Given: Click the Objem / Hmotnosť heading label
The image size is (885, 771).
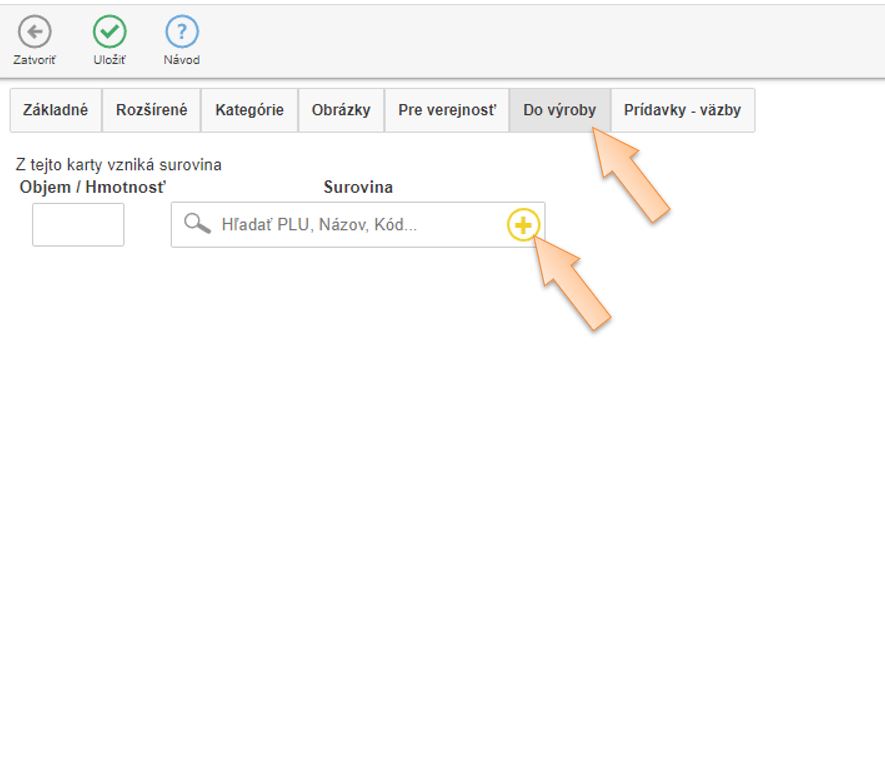Looking at the screenshot, I should [92, 187].
